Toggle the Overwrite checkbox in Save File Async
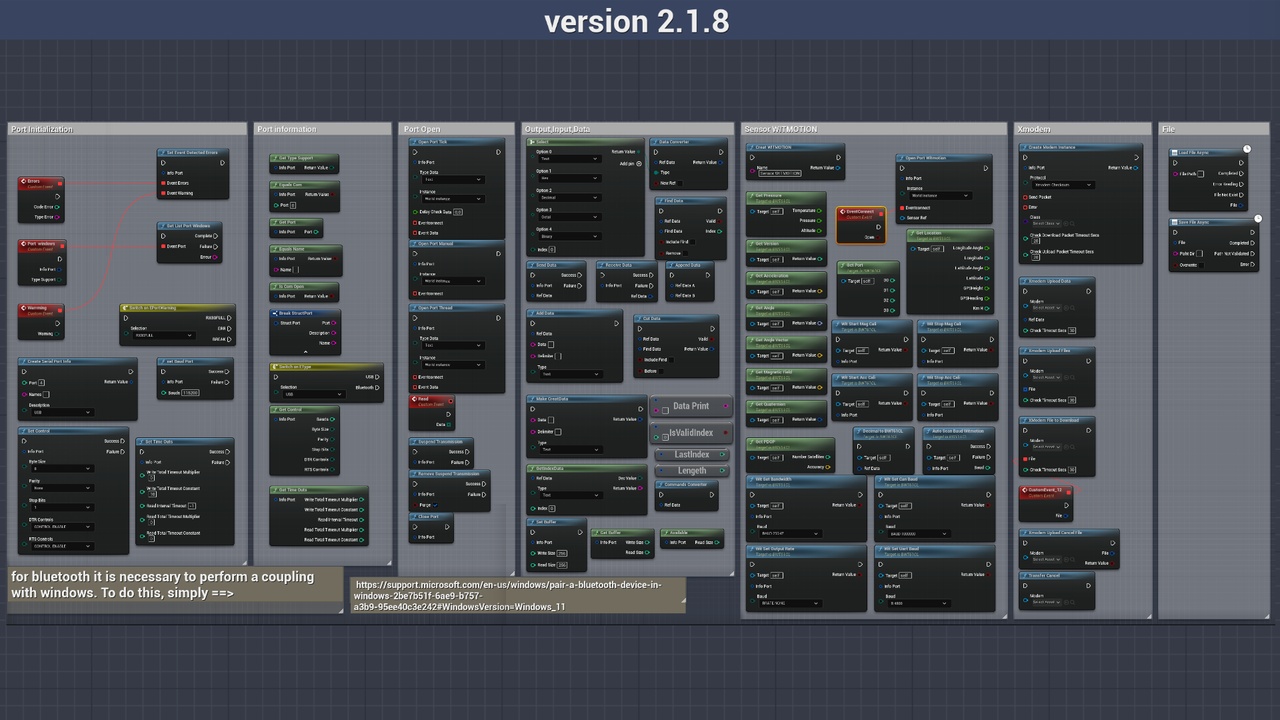Viewport: 1280px width, 720px height. [x=1201, y=265]
